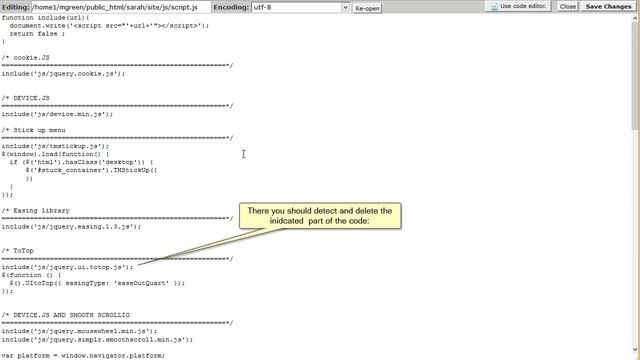This screenshot has height=360, width=640.
Task: Click line 'var platform = window.navigator.platform;'
Action: tap(83, 356)
